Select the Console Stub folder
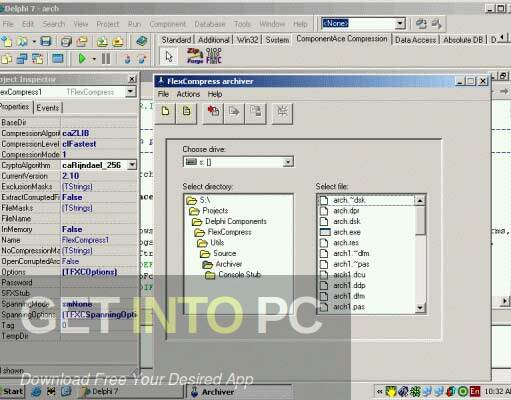The height and width of the screenshot is (400, 511). tap(239, 275)
